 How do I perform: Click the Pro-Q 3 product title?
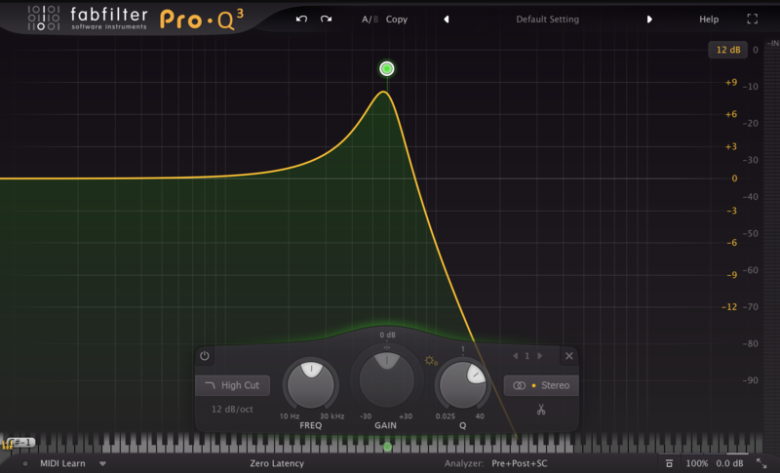coord(202,19)
